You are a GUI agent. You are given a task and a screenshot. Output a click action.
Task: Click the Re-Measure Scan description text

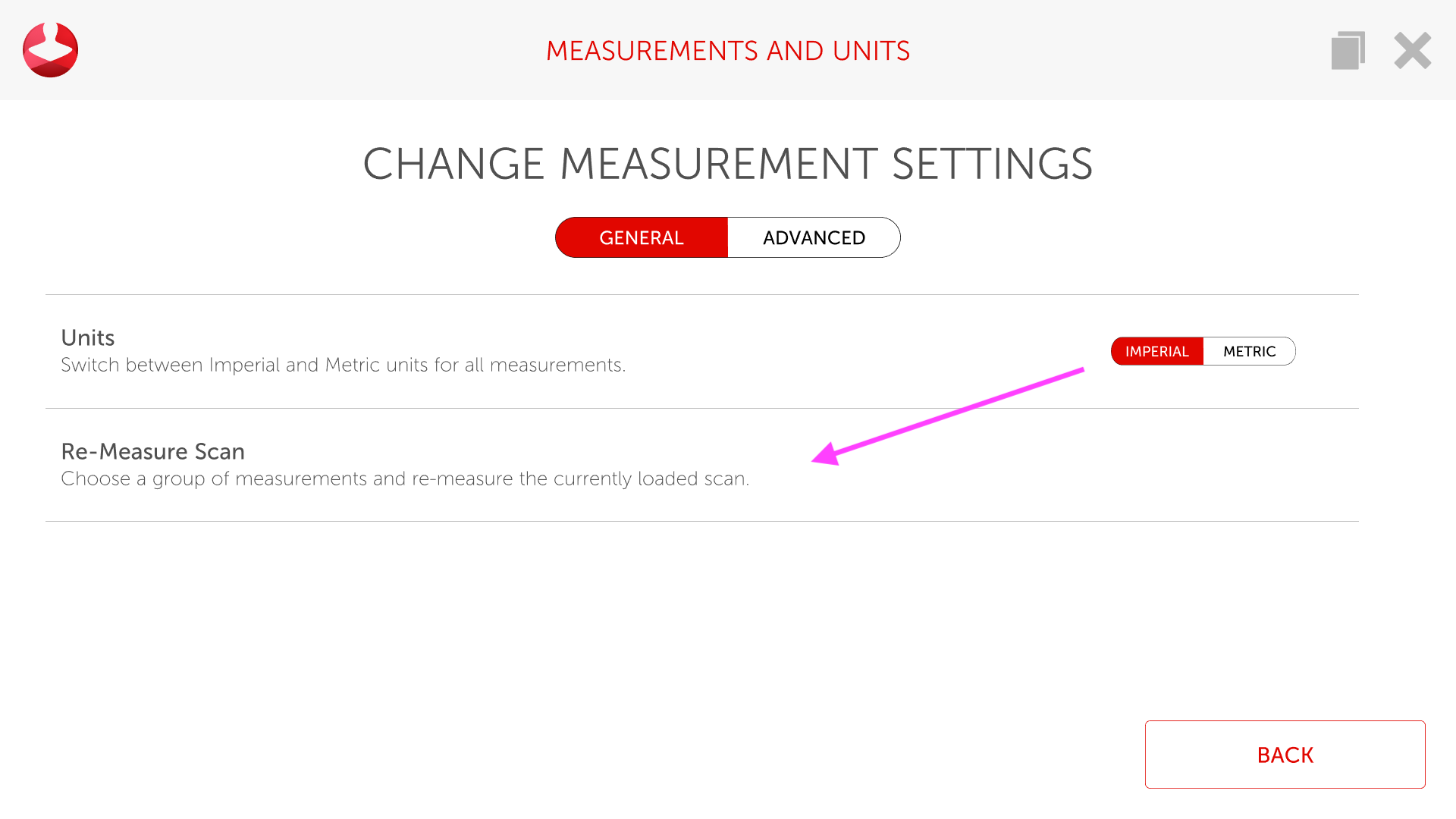point(405,479)
